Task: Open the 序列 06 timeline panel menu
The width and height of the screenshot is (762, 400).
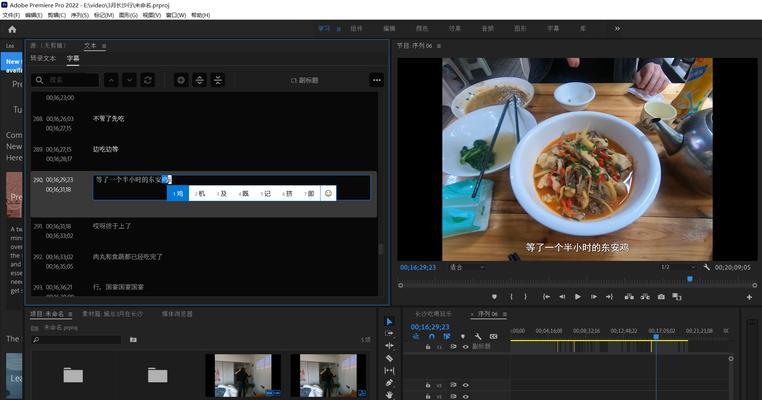Action: 505,314
